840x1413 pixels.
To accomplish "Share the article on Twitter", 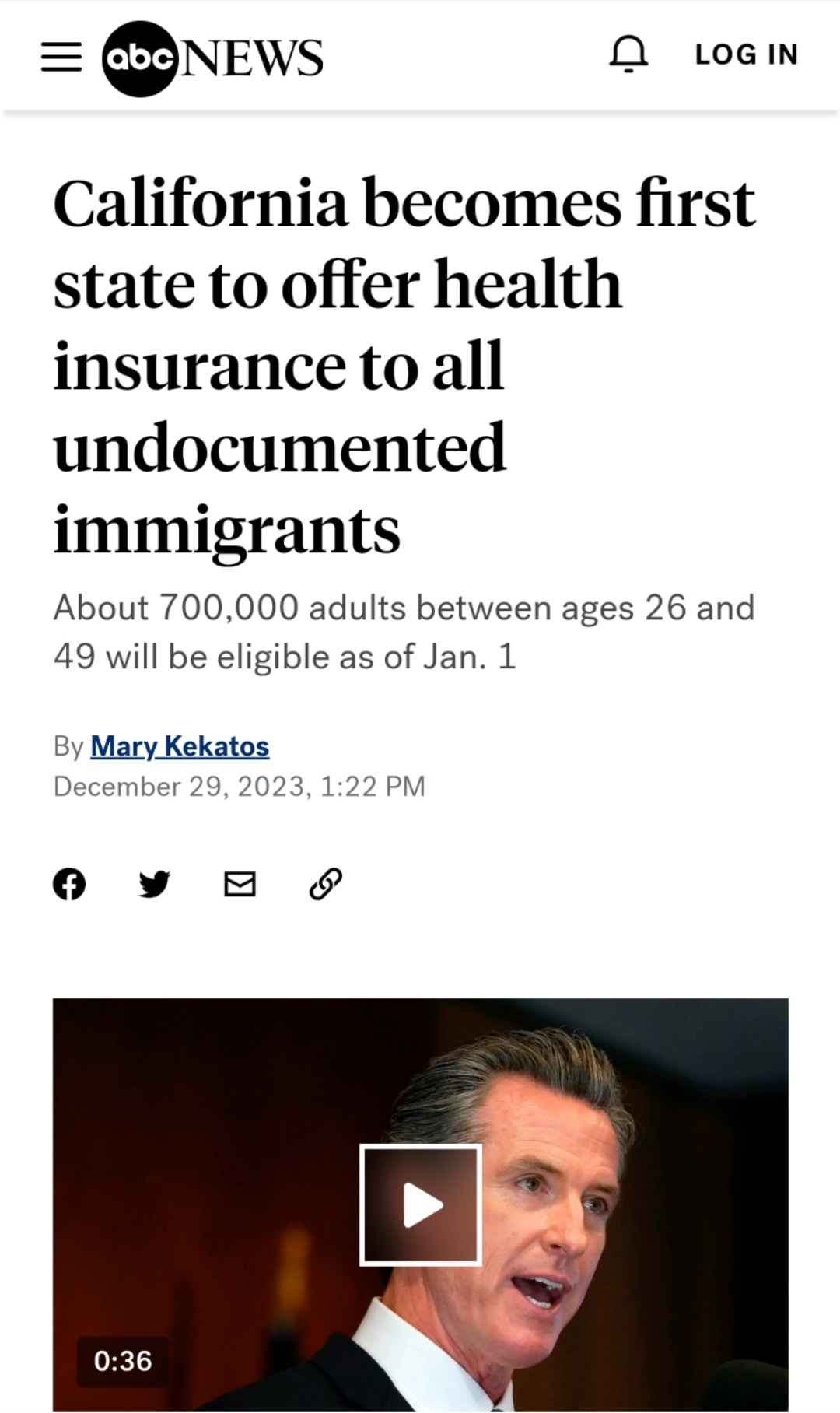I will pyautogui.click(x=154, y=884).
